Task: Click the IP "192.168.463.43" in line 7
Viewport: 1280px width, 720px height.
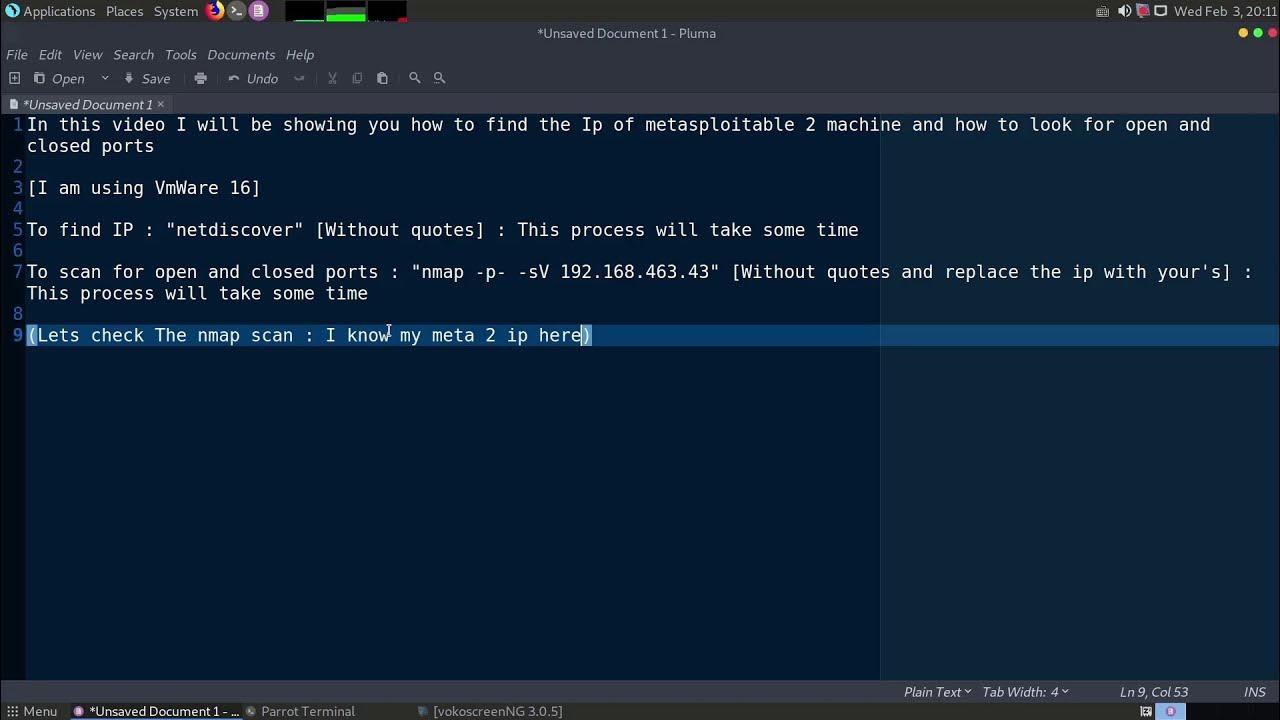Action: tap(634, 272)
